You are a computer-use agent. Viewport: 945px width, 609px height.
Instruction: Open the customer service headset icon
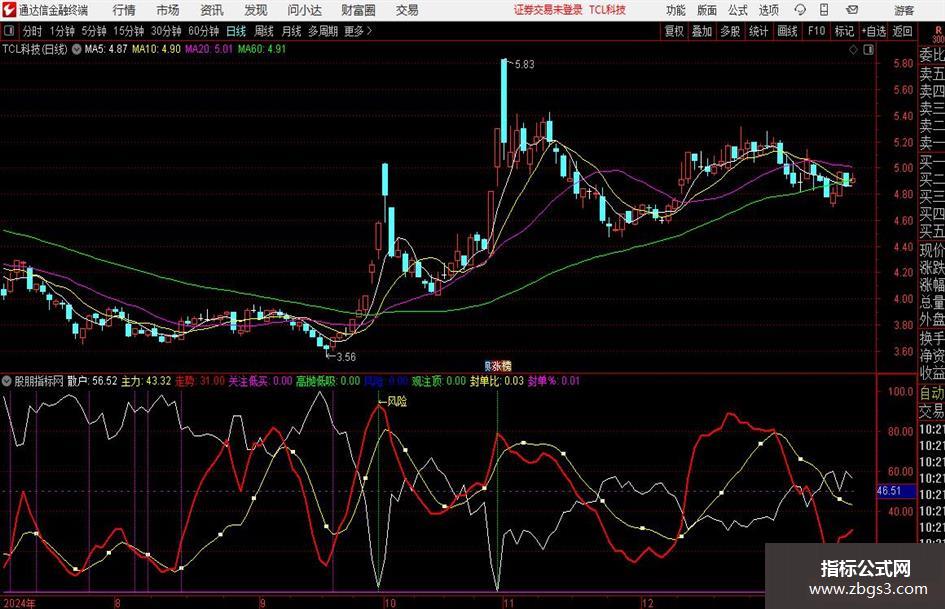click(x=800, y=10)
